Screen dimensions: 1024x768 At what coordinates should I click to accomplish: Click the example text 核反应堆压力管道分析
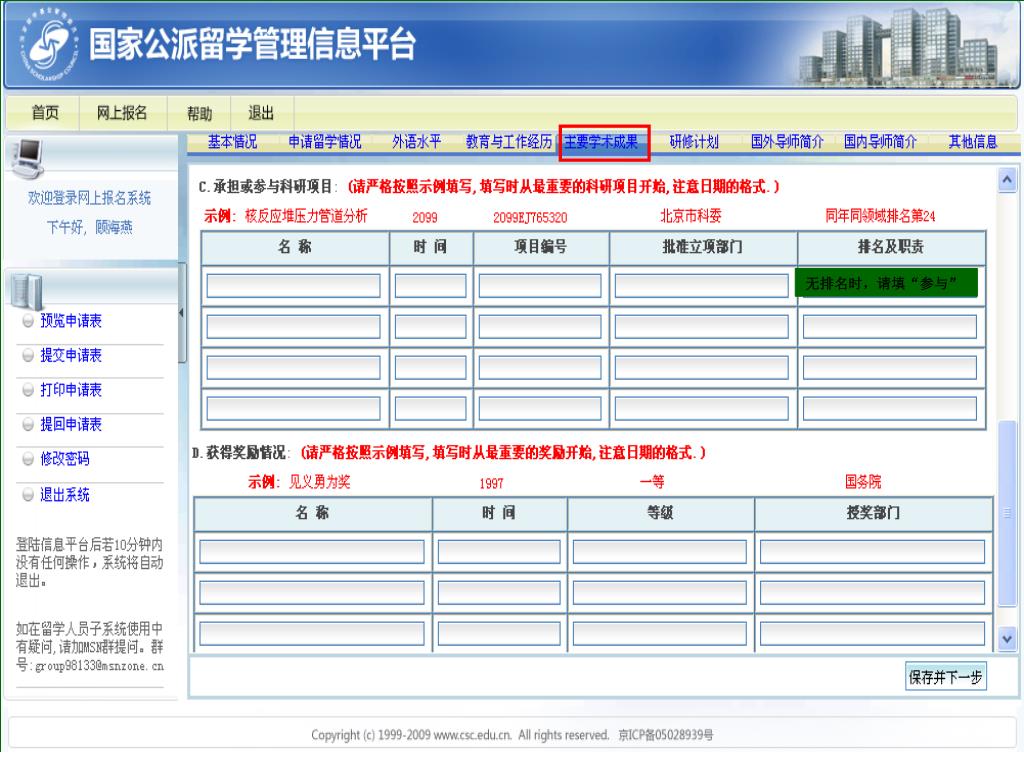tap(306, 216)
